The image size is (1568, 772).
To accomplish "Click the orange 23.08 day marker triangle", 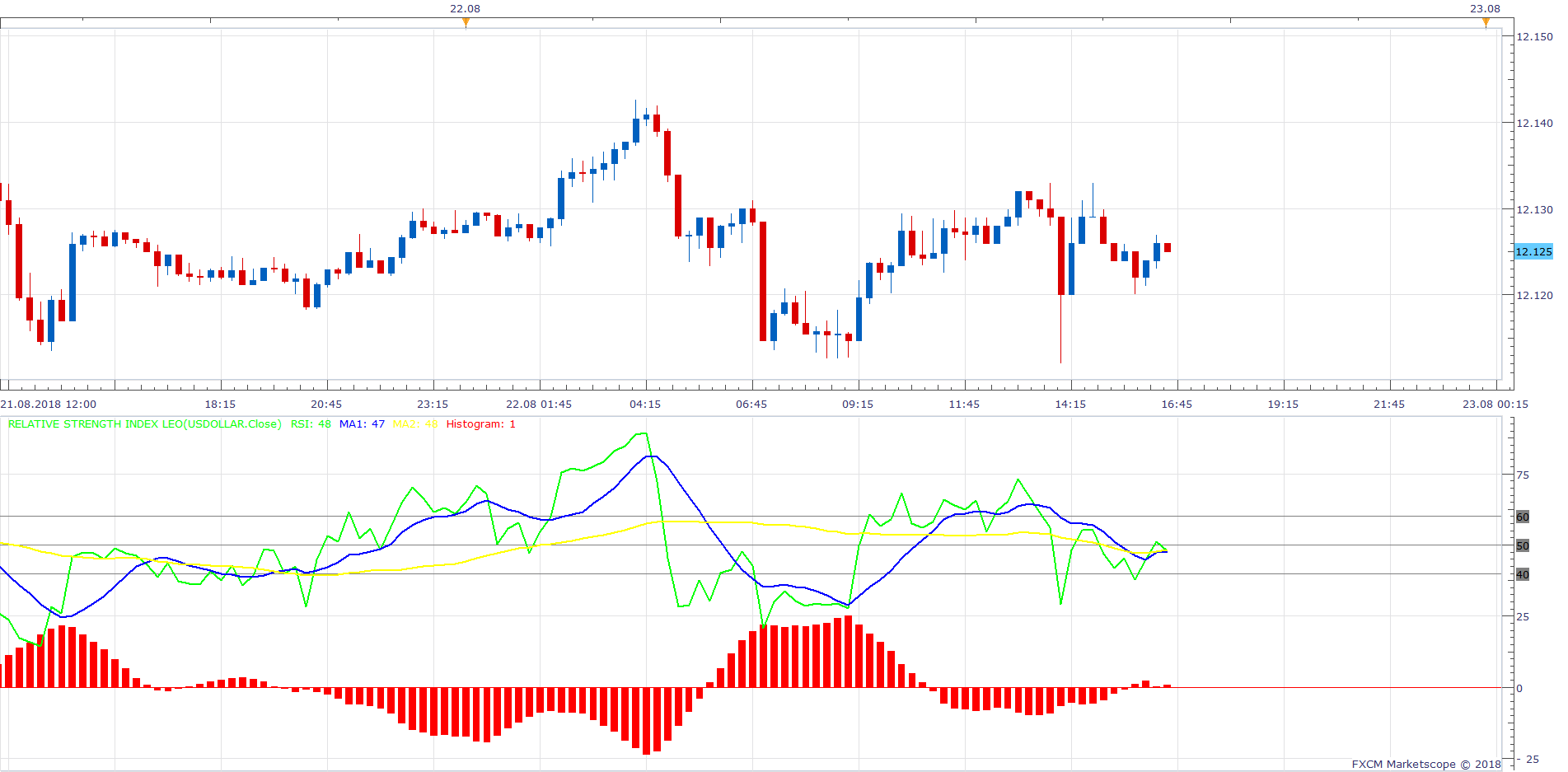I will 1486,22.
